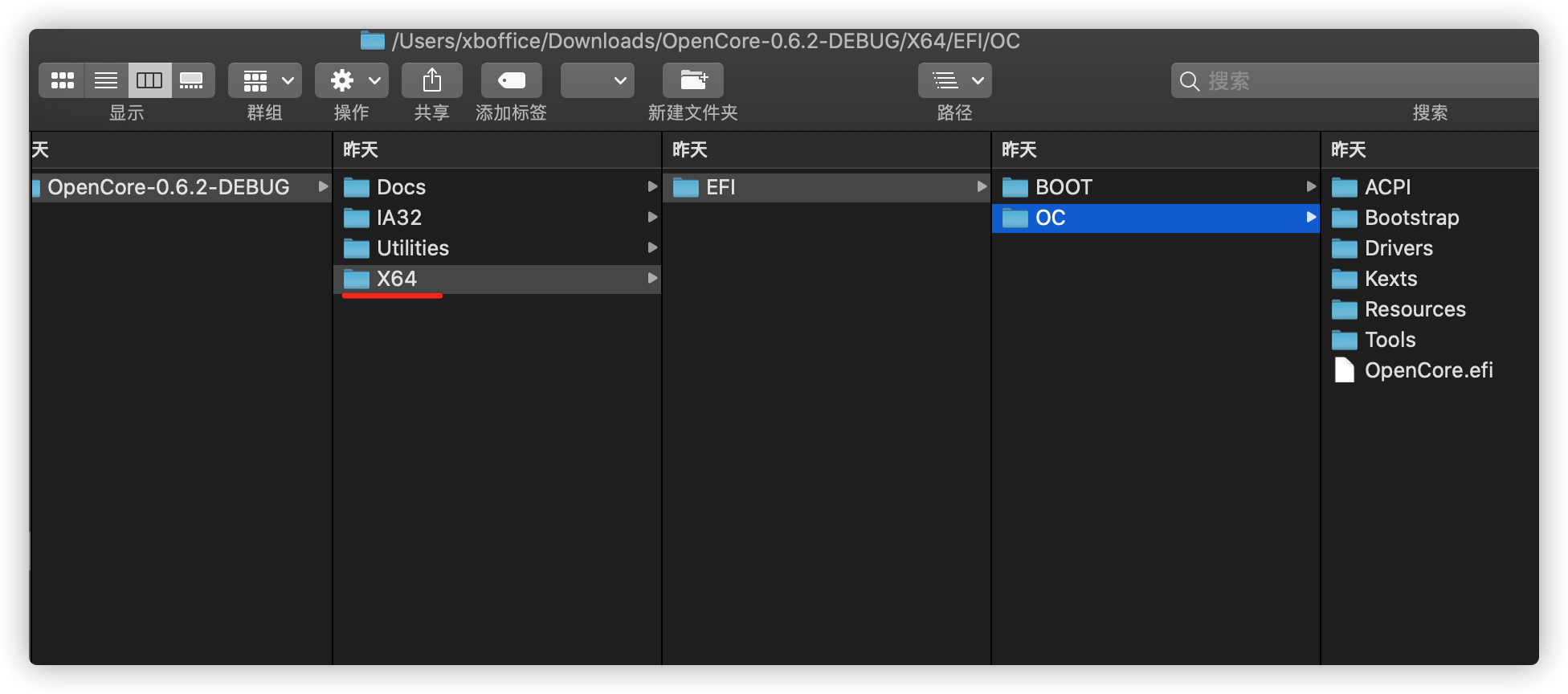Image resolution: width=1568 pixels, height=694 pixels.
Task: Click the Docs row disclosure arrow
Action: point(652,186)
